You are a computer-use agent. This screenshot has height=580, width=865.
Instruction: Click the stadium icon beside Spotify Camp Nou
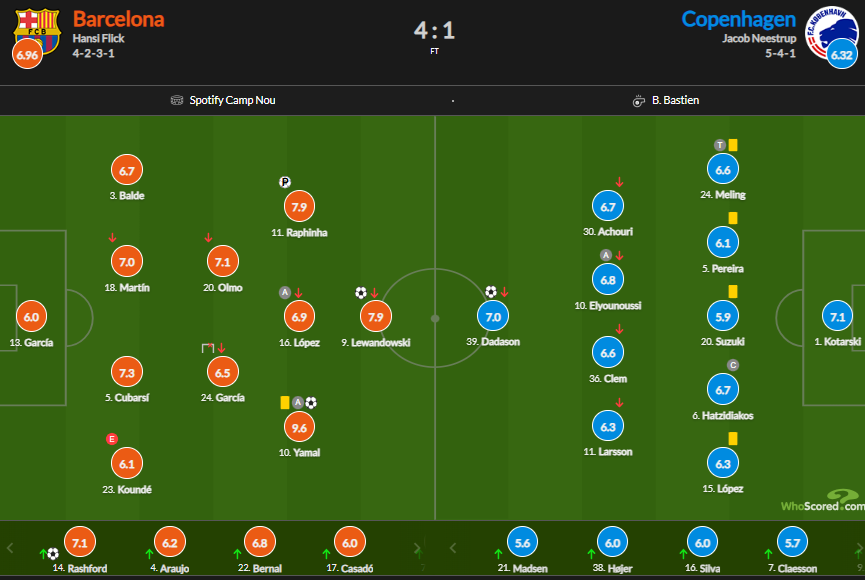(179, 100)
